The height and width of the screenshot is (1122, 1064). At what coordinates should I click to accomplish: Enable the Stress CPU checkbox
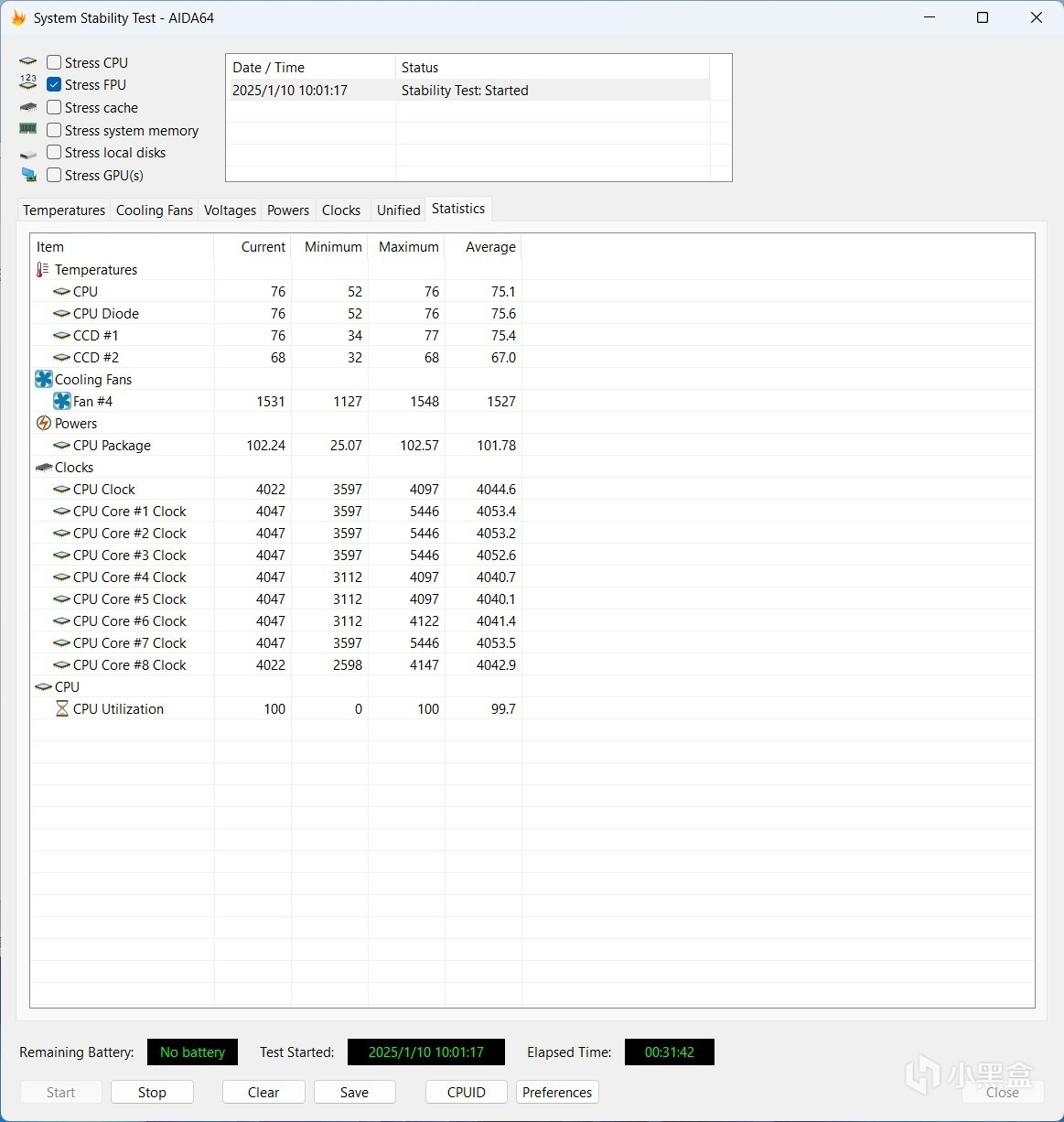[54, 62]
